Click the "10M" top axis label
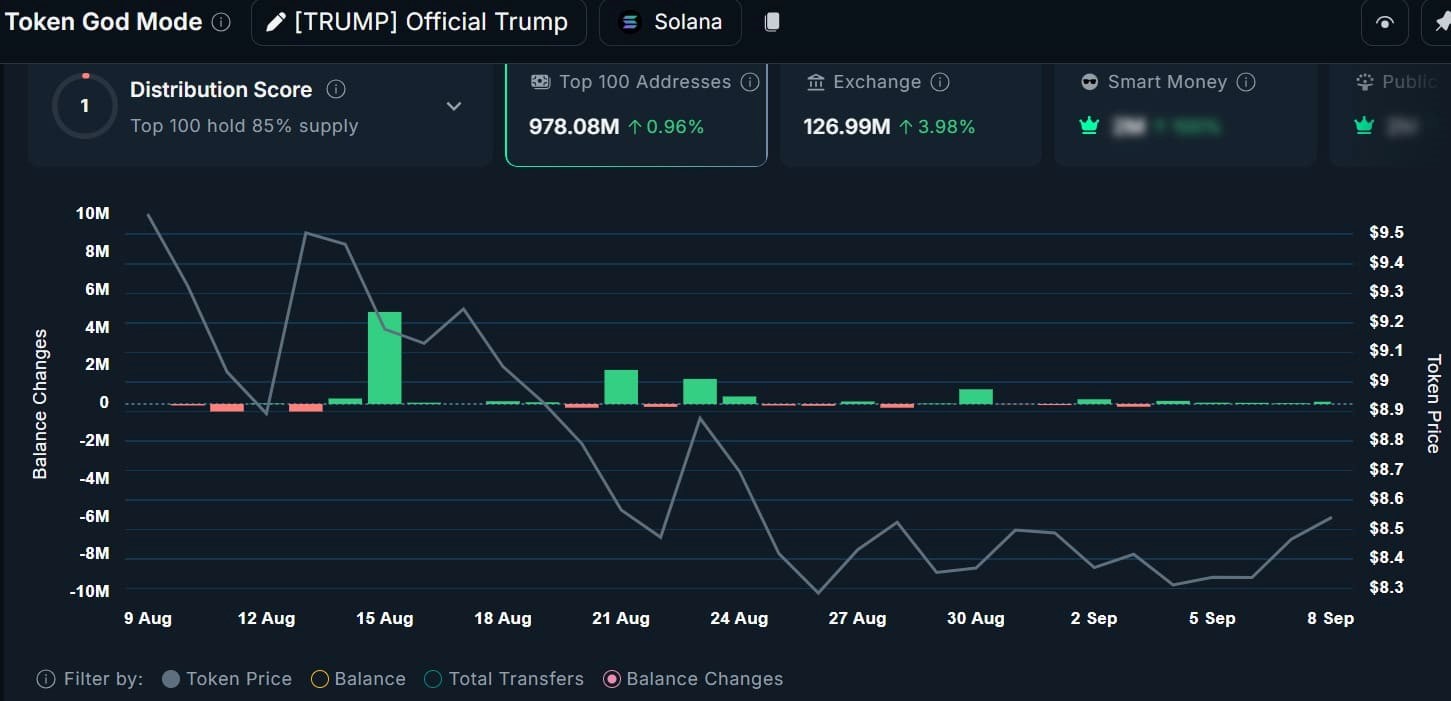1451x701 pixels. tap(93, 214)
